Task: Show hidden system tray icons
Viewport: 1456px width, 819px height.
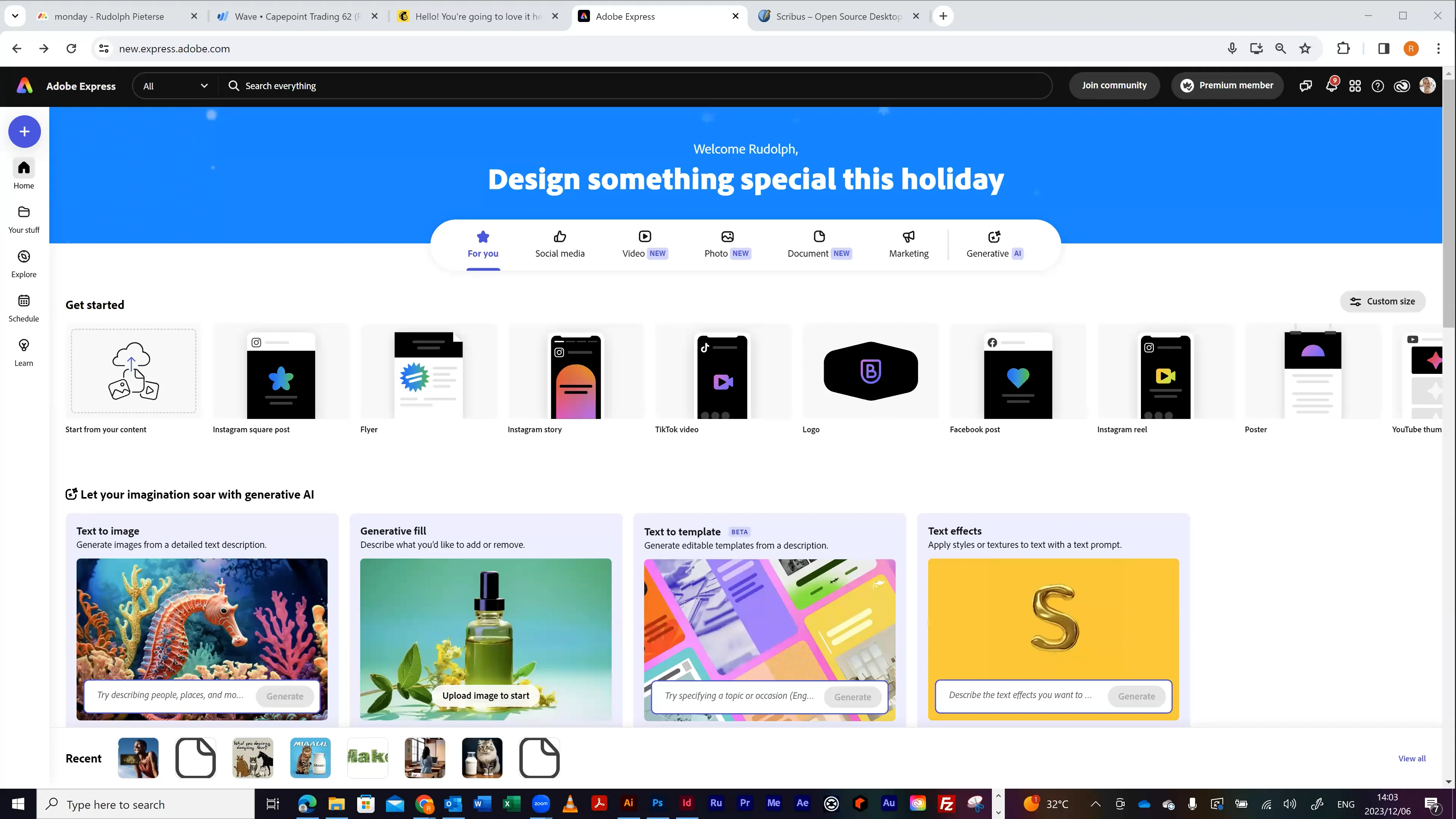Action: click(x=1095, y=804)
